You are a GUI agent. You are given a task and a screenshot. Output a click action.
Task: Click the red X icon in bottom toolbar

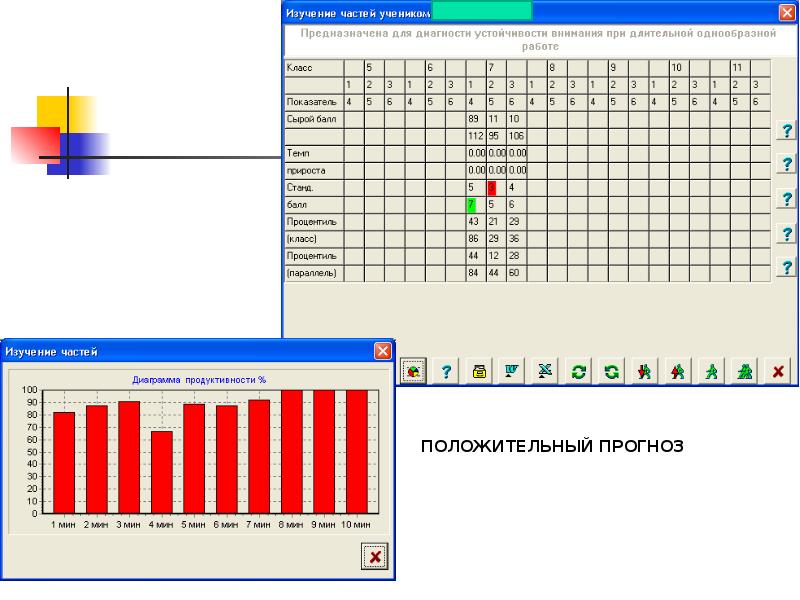click(x=776, y=371)
